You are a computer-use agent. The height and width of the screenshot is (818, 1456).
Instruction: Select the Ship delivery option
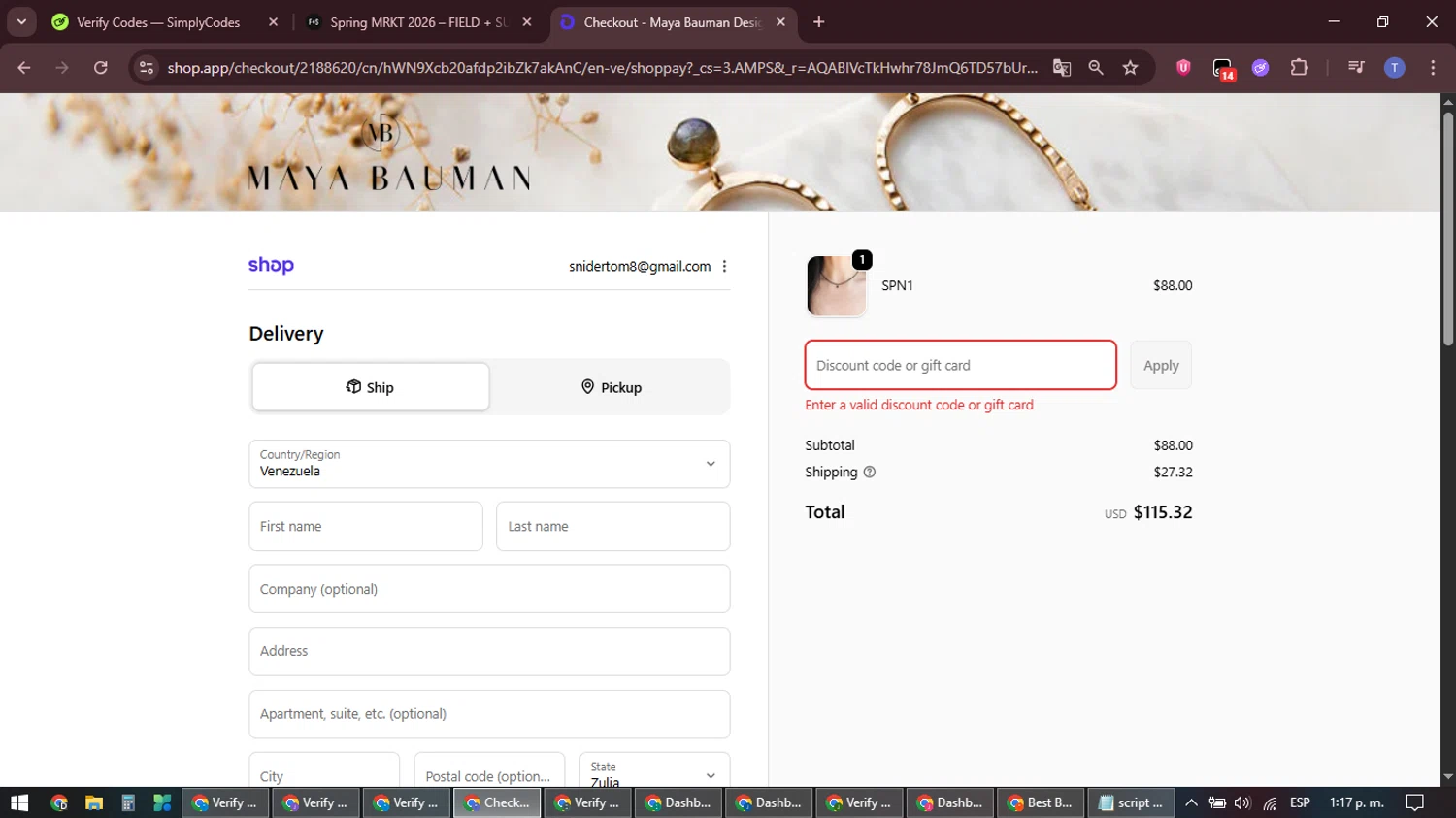click(371, 387)
